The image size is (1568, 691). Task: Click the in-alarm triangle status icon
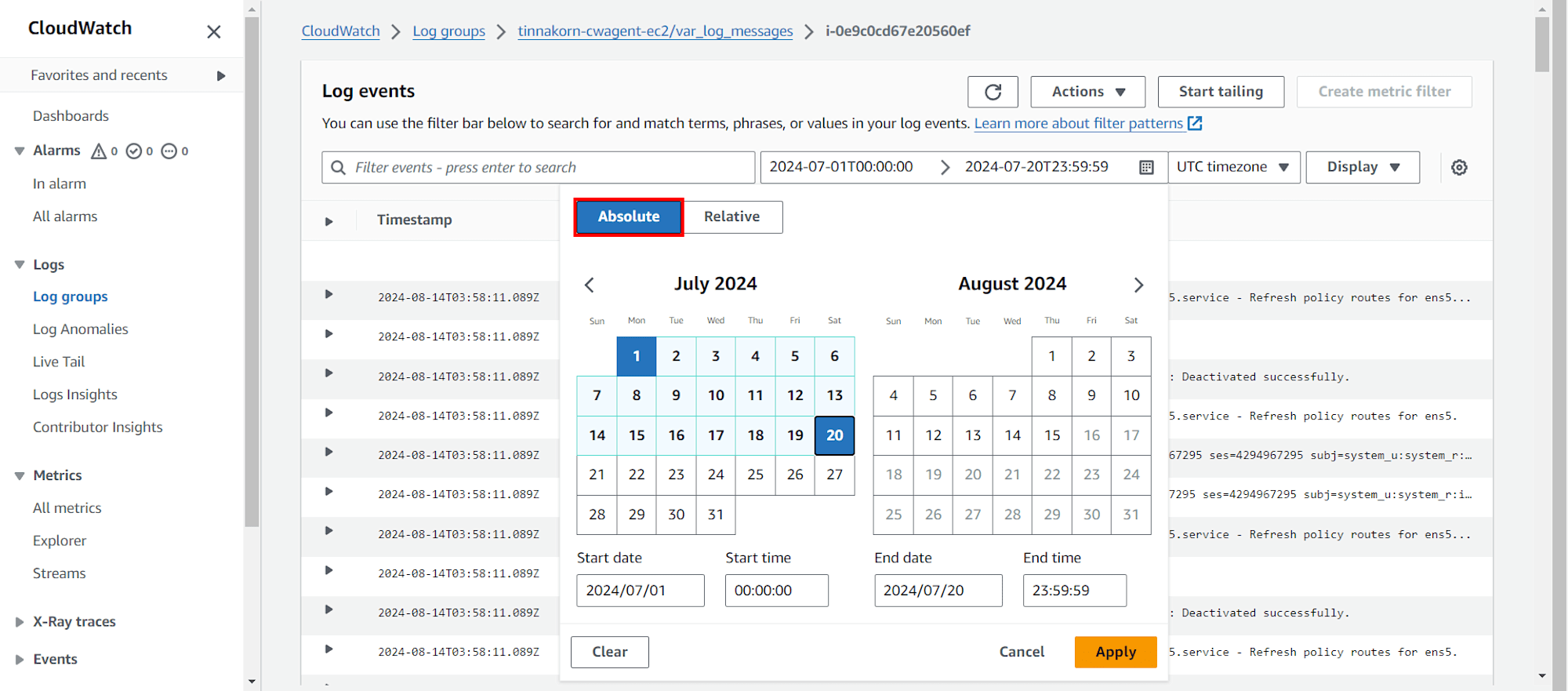(x=99, y=151)
